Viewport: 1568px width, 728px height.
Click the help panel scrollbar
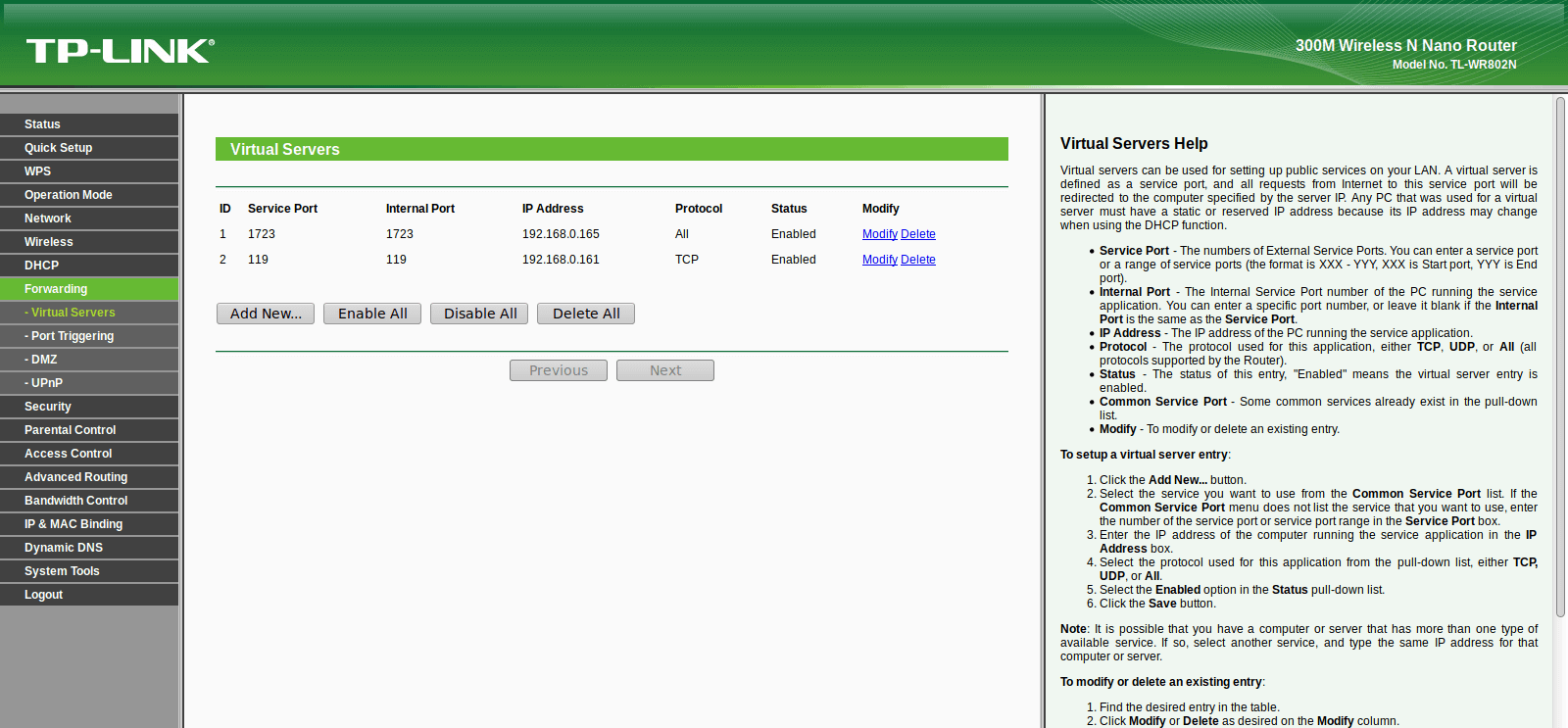[1560, 358]
